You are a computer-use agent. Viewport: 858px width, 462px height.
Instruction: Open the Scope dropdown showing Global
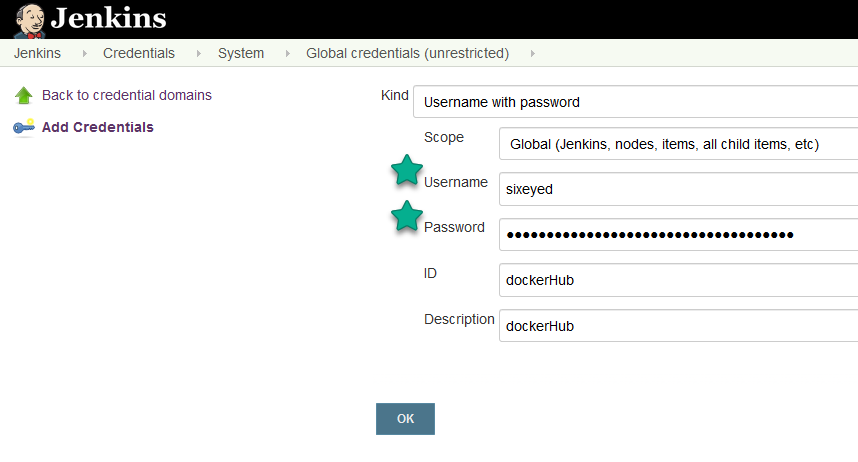click(678, 144)
